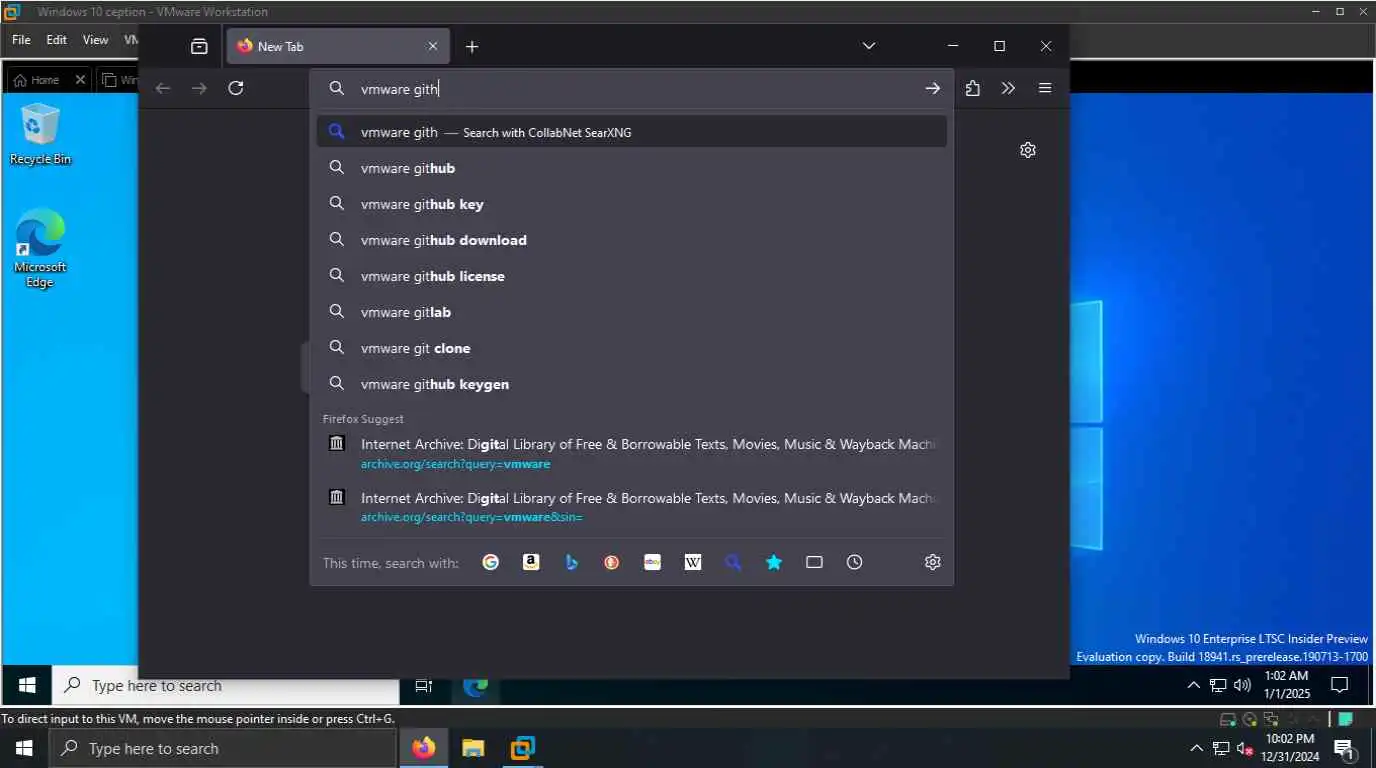Viewport: 1376px width, 768px height.
Task: Search bookmarks via the star icon
Action: [774, 562]
